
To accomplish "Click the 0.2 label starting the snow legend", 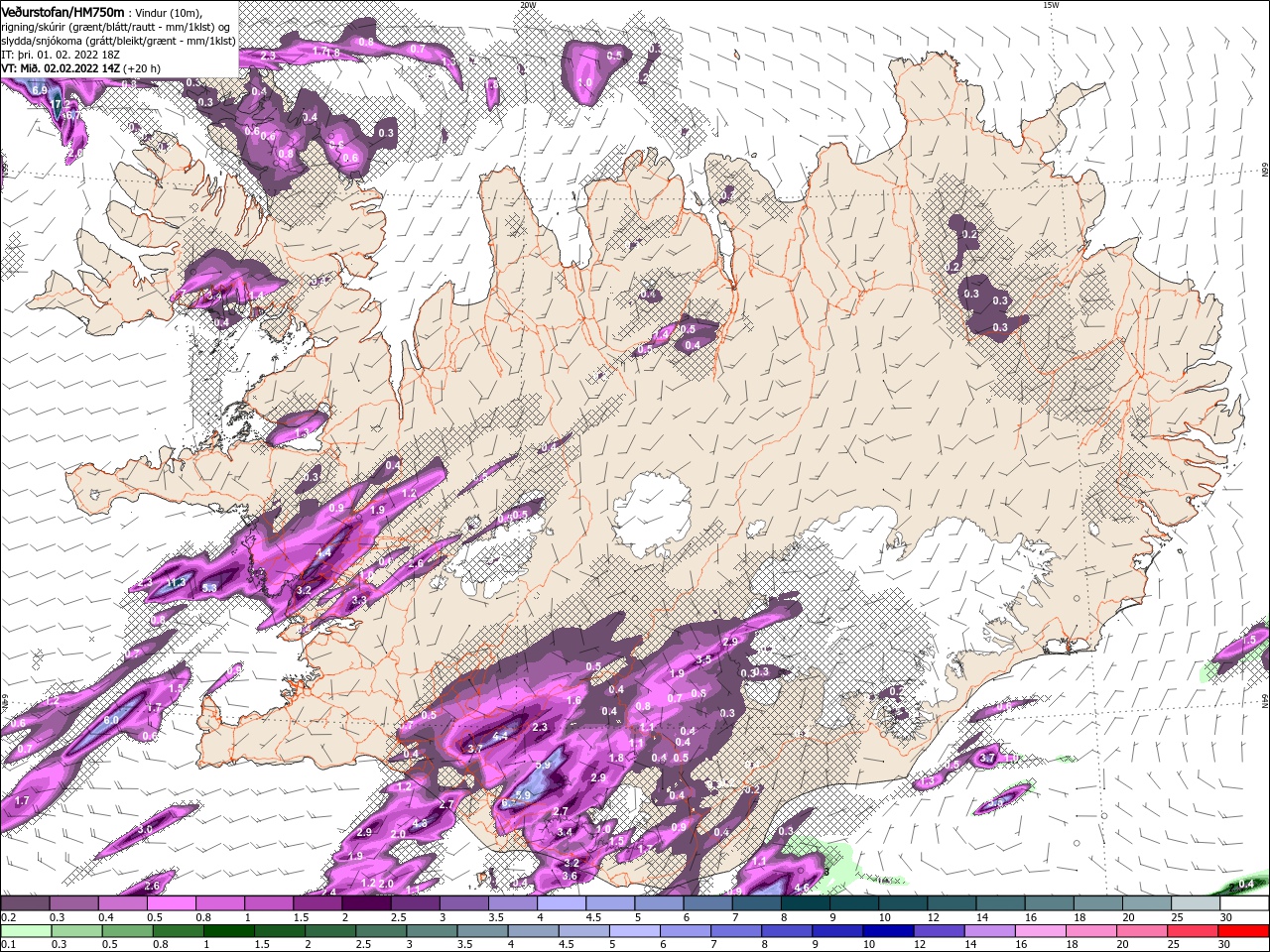I will pyautogui.click(x=7, y=917).
